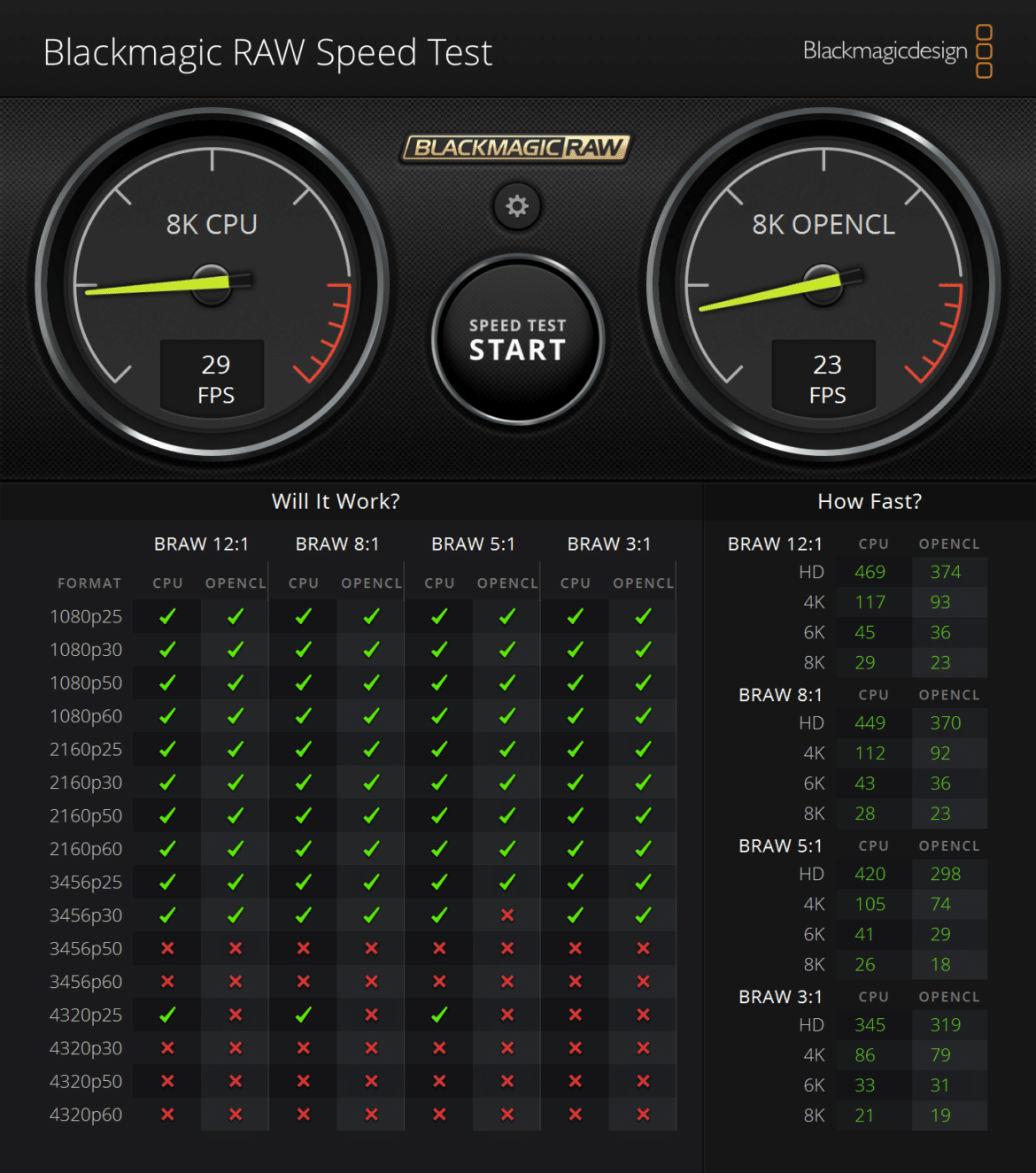Click the 1080p60 format row label

(x=86, y=715)
